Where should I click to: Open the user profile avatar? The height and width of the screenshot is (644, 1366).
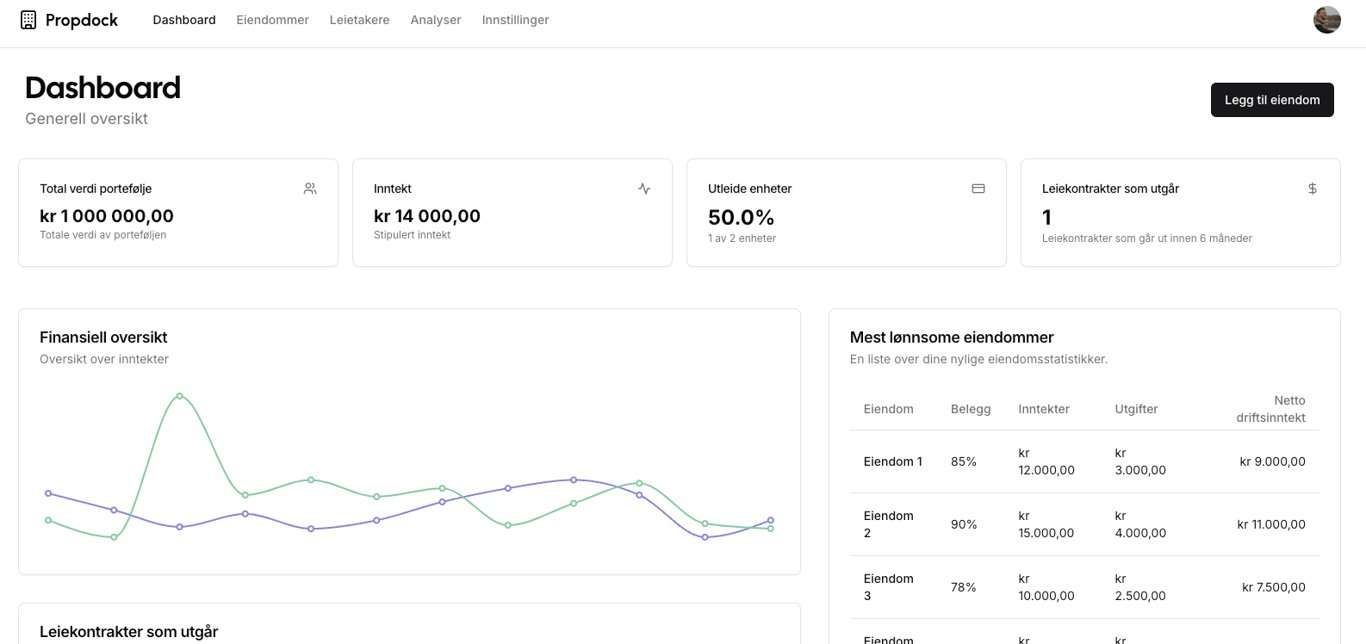click(x=1326, y=20)
